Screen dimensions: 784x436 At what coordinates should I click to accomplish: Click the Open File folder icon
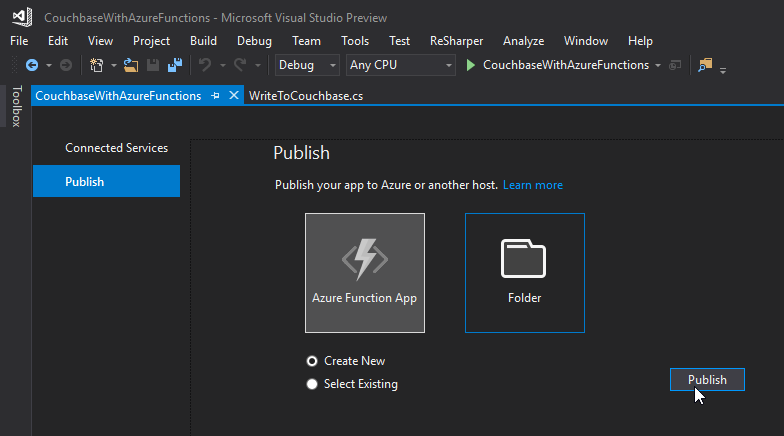pos(130,65)
